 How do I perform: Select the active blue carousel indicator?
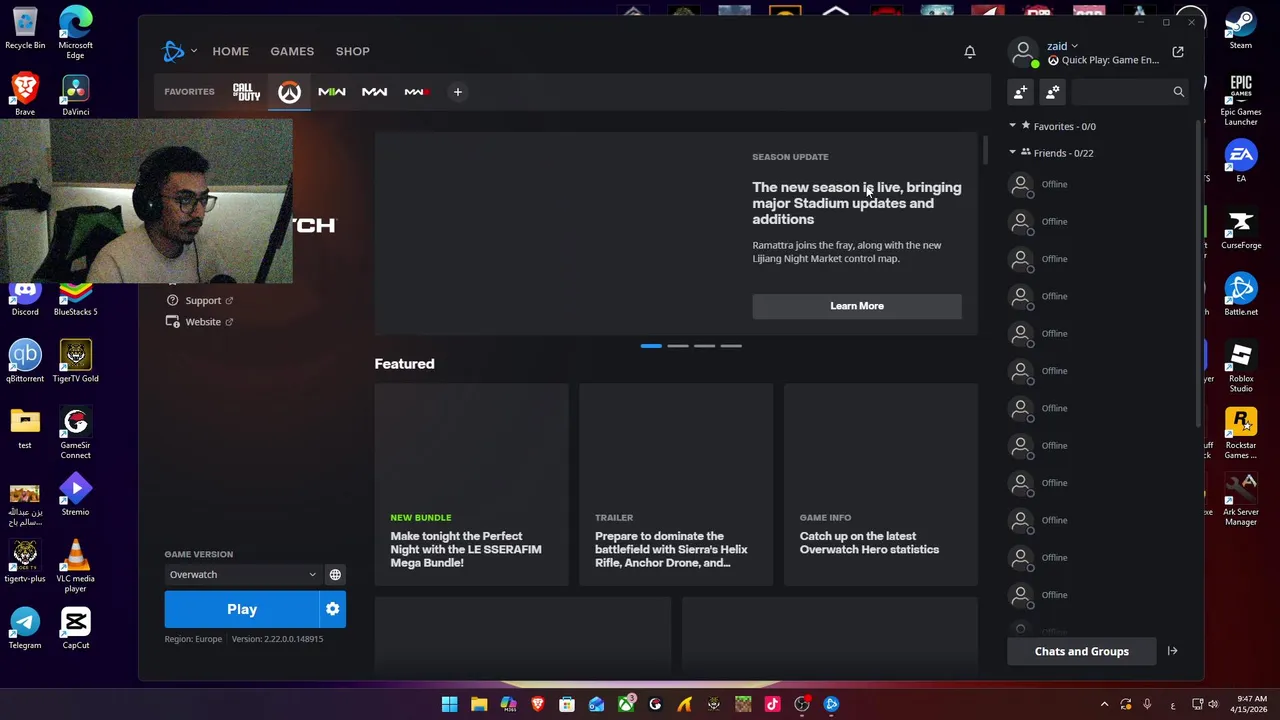coord(651,346)
